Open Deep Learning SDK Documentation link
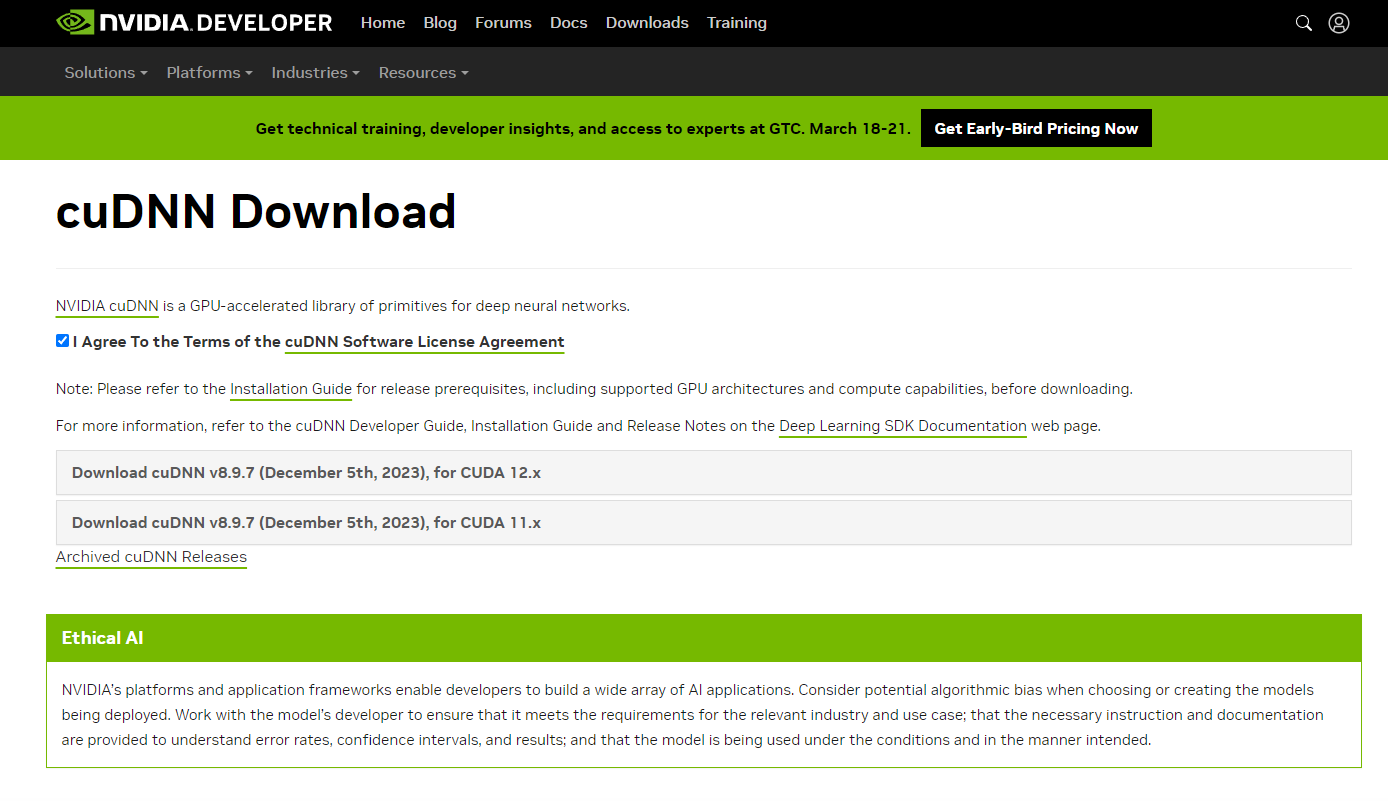This screenshot has height=801, width=1388. point(903,426)
